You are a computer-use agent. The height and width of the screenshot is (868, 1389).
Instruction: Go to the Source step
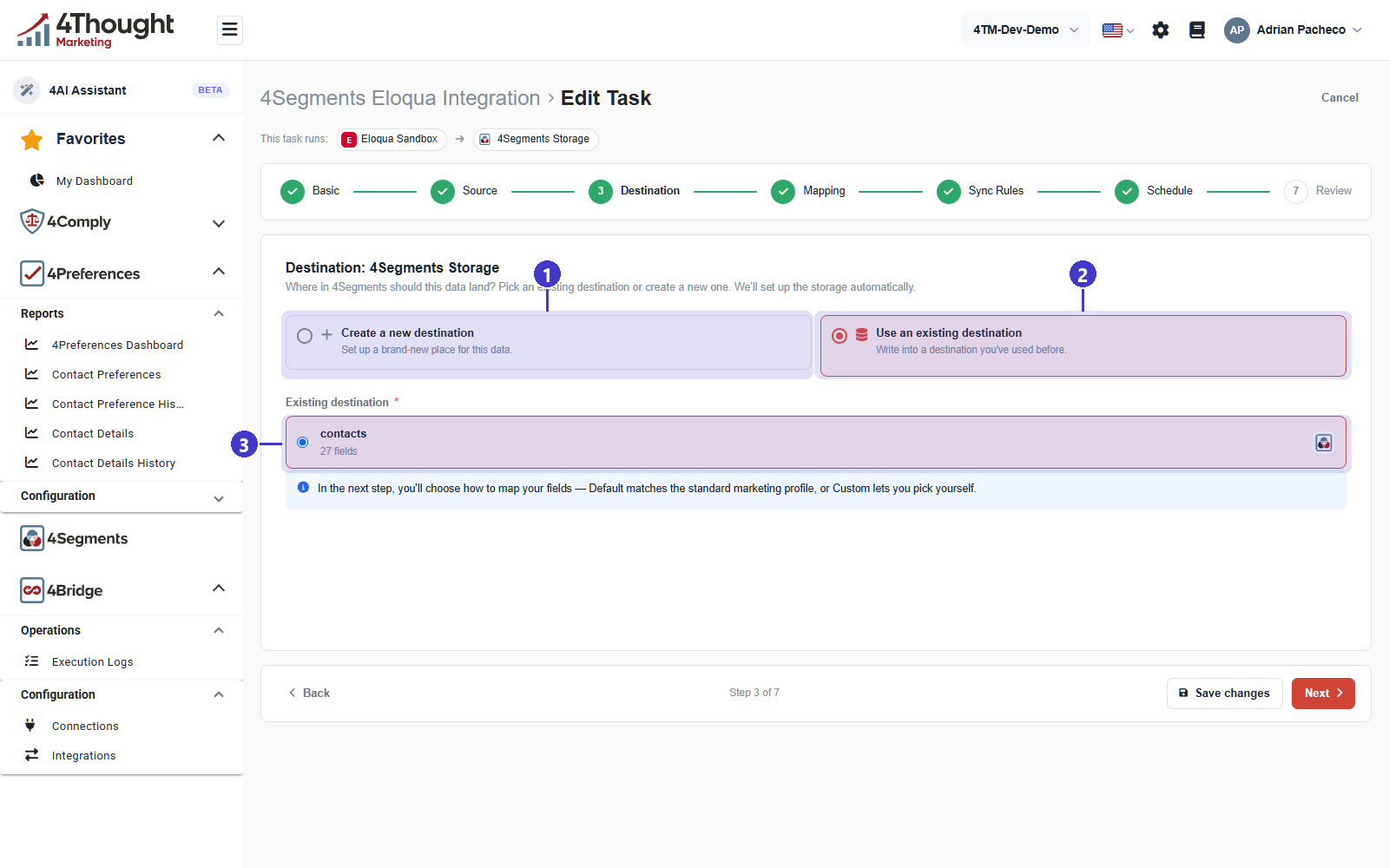pyautogui.click(x=464, y=192)
